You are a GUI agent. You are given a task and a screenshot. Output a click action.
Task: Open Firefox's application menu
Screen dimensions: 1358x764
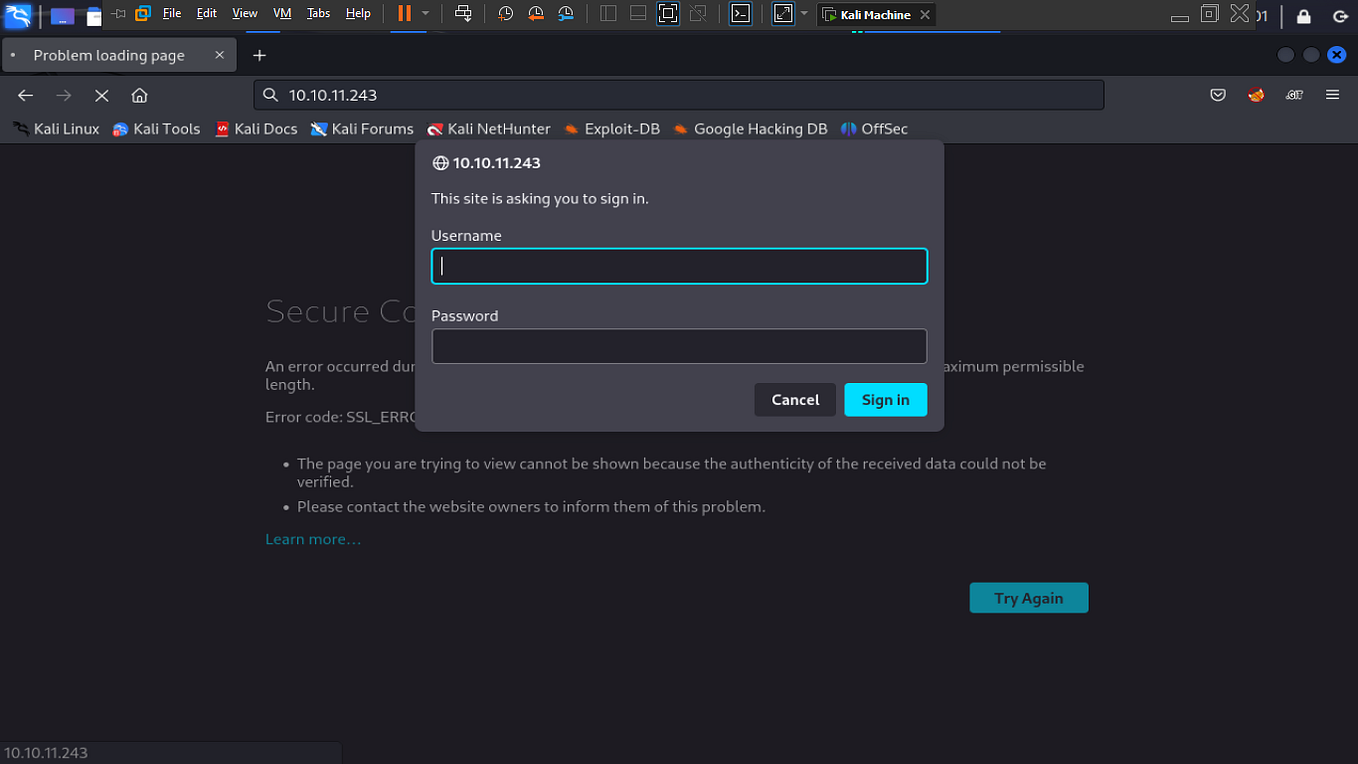[1332, 94]
